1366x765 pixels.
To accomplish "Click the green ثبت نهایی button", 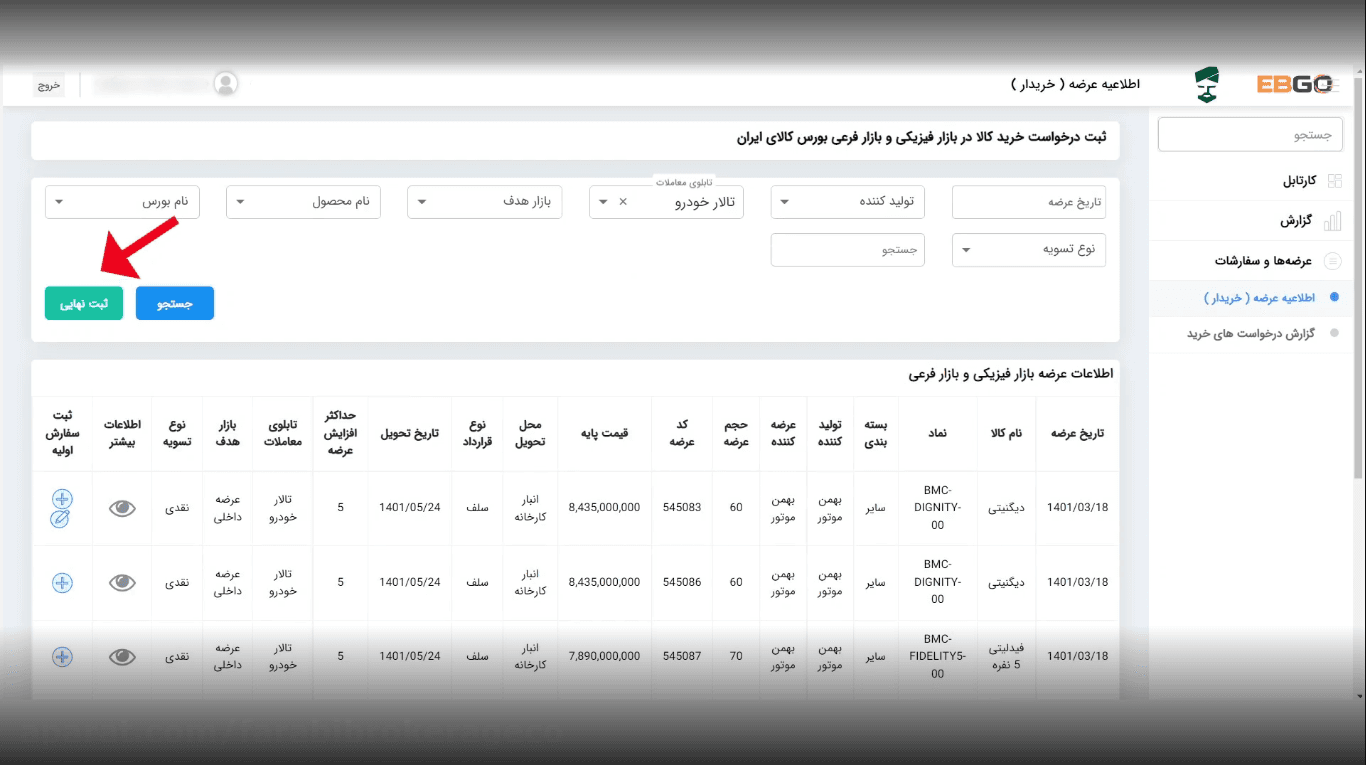I will point(84,303).
